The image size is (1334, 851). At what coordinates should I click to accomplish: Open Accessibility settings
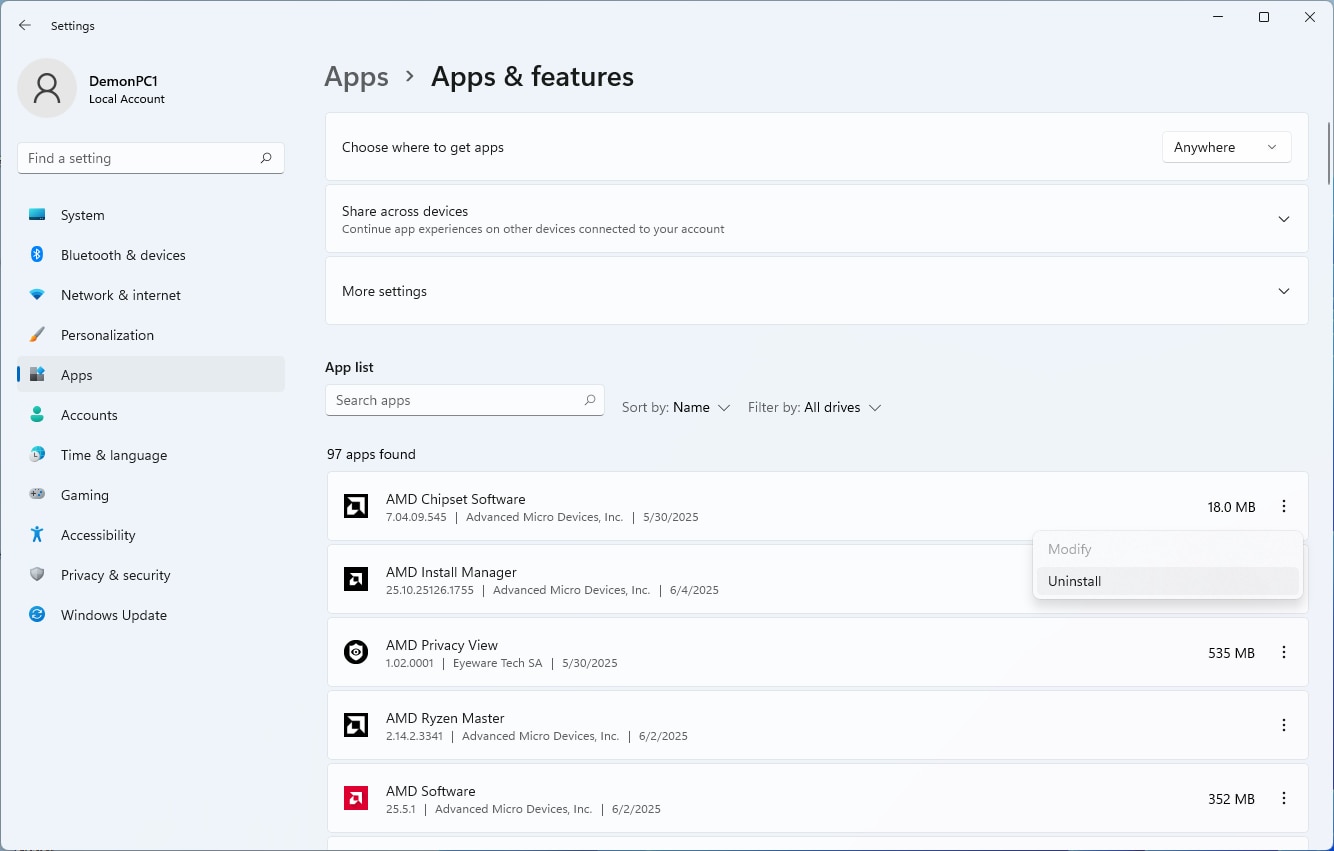[x=151, y=535]
